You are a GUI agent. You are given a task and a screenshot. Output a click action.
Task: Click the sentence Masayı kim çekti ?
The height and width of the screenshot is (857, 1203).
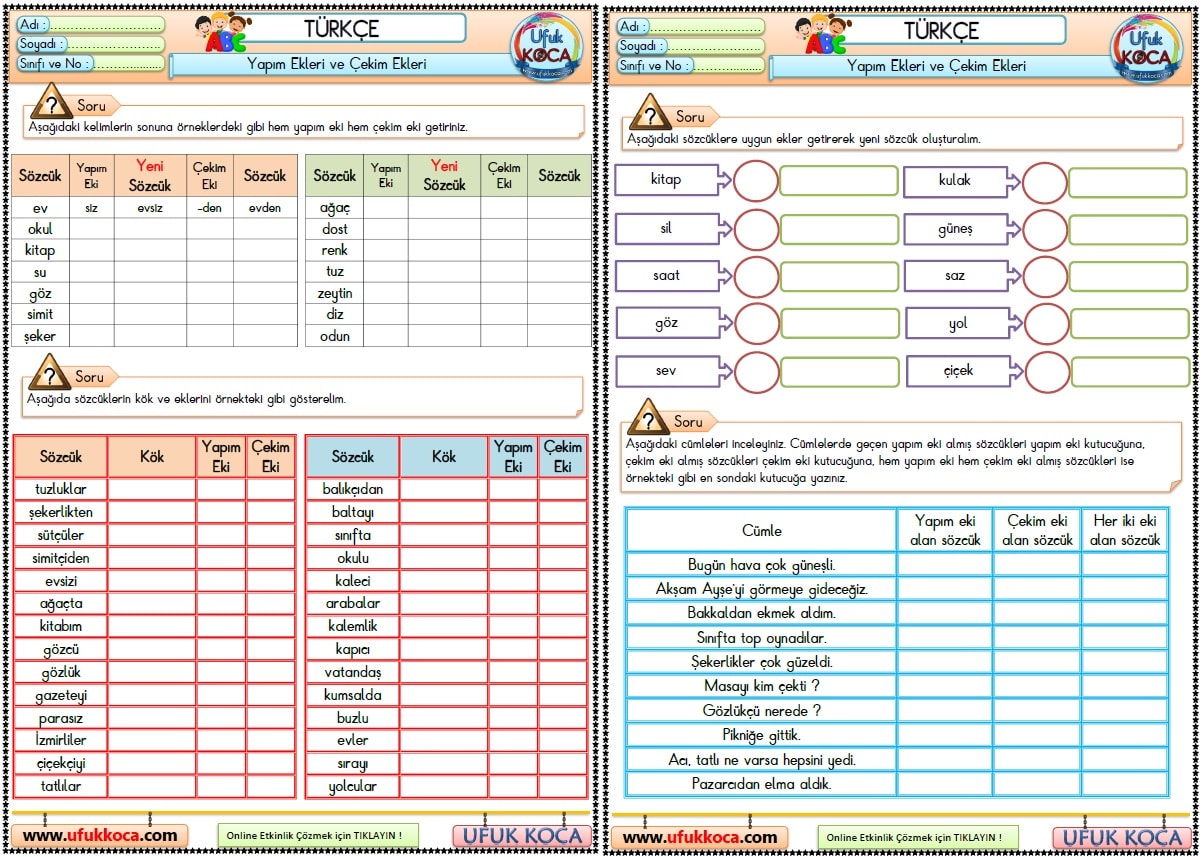(762, 686)
